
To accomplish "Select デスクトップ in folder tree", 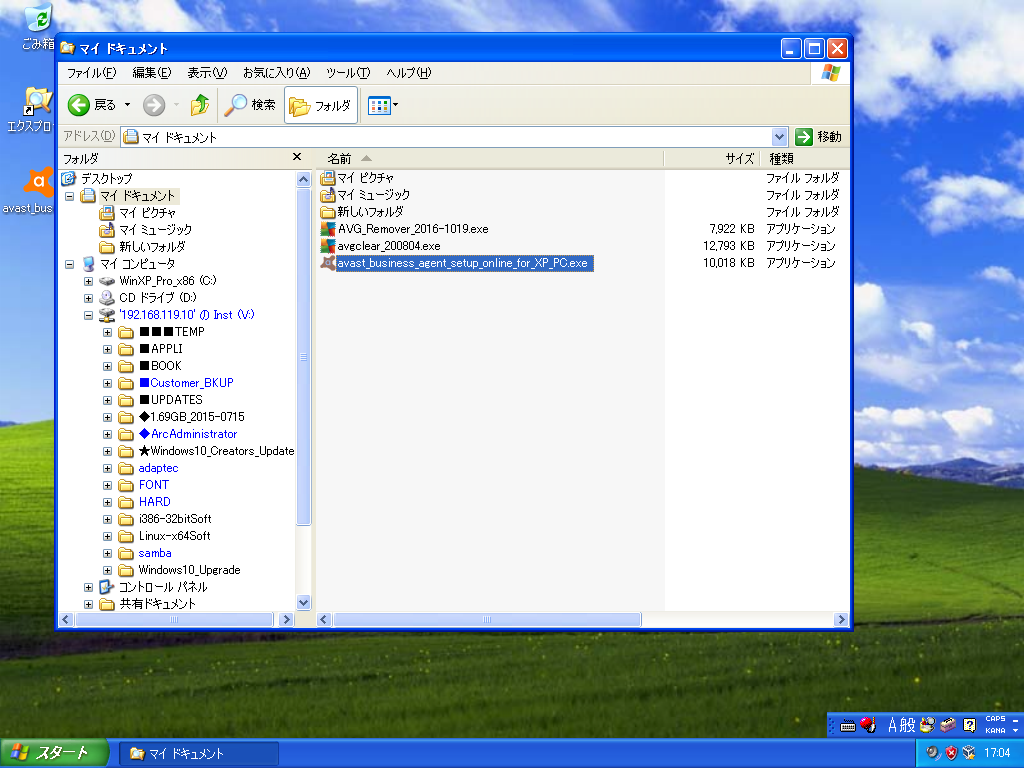I will tap(98, 178).
